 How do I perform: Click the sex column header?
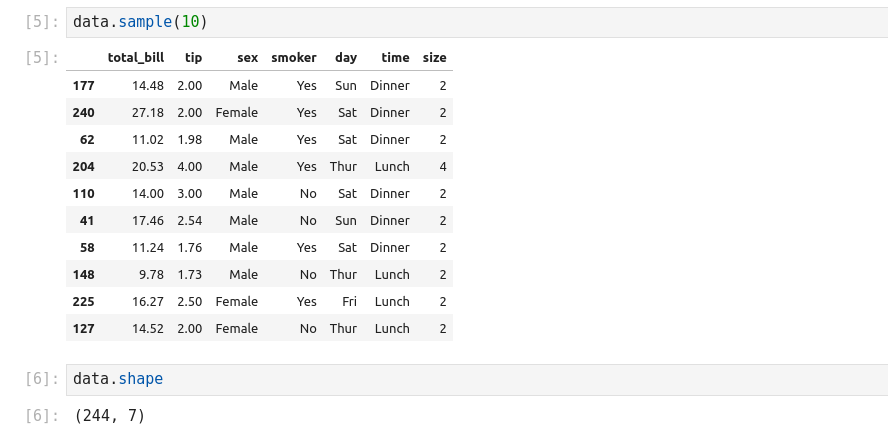coord(247,58)
